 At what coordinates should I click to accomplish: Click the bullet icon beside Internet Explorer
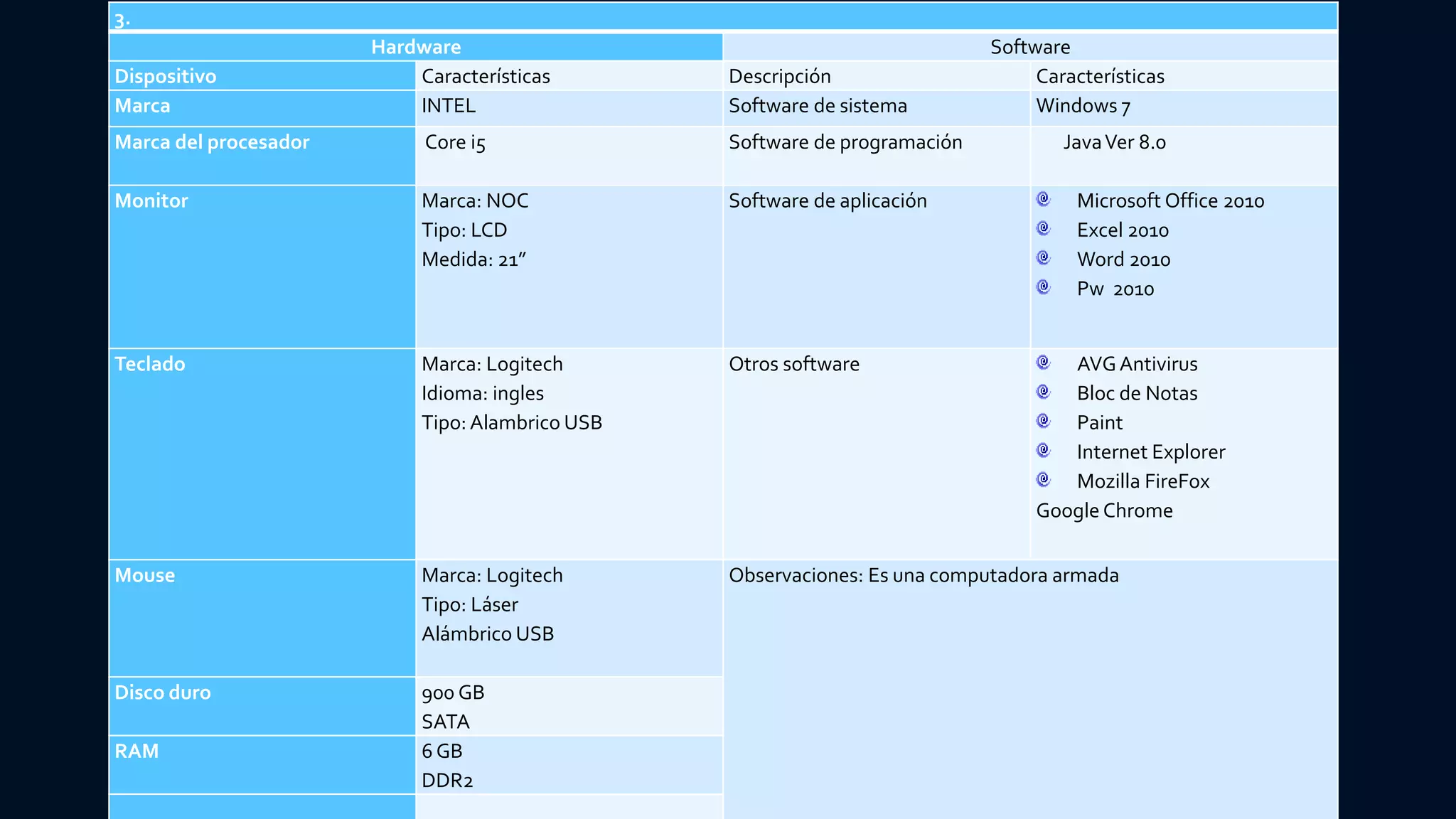tap(1043, 450)
